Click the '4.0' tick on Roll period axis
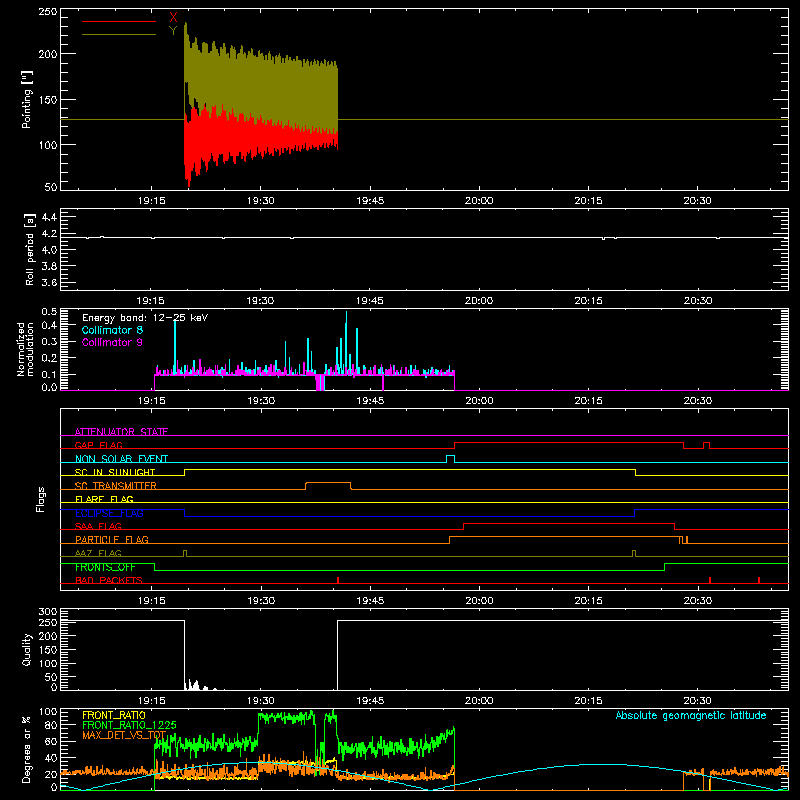The height and width of the screenshot is (800, 800). 49,250
